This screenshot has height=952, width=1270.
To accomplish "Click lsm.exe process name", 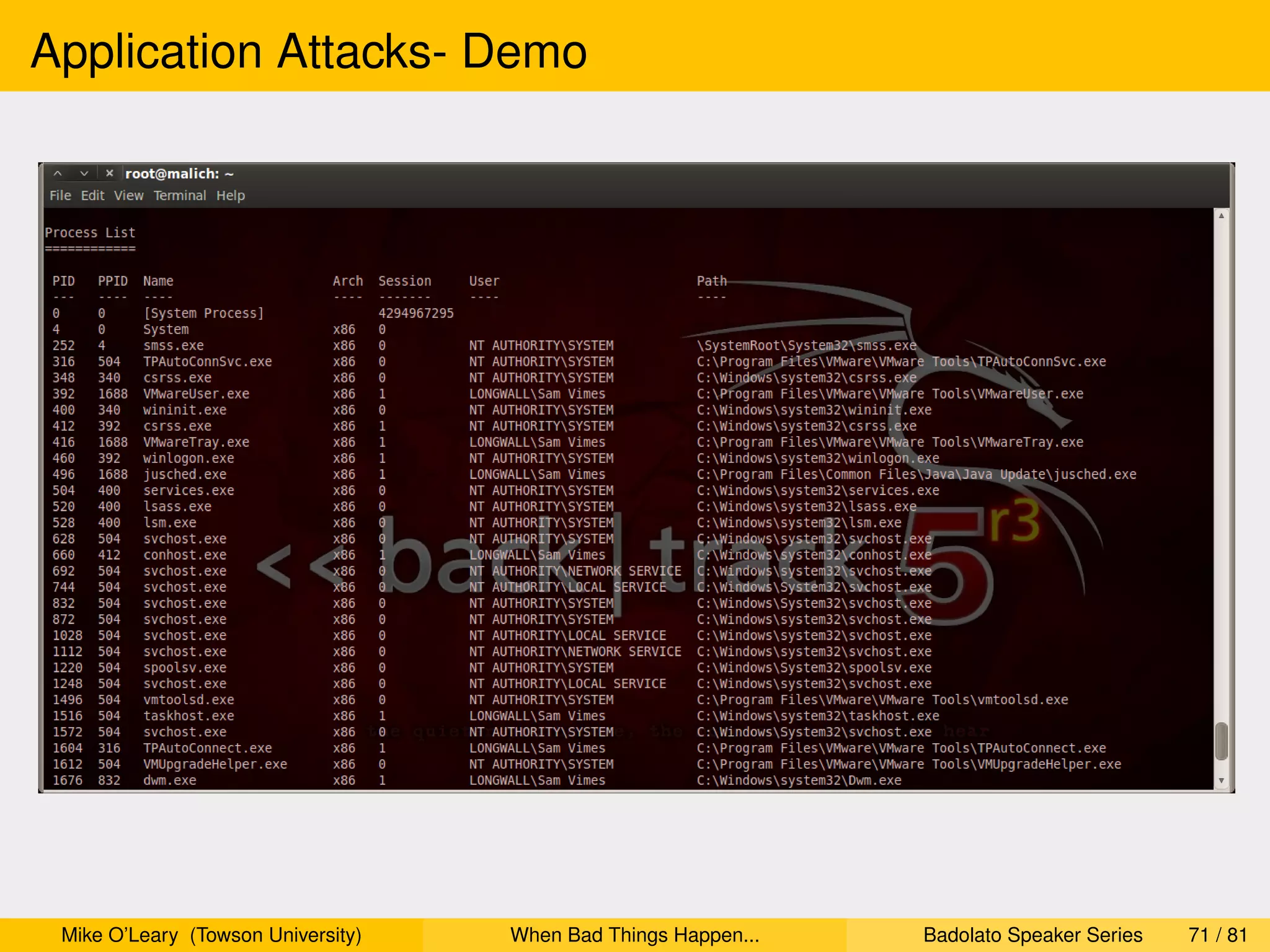I will coord(170,523).
